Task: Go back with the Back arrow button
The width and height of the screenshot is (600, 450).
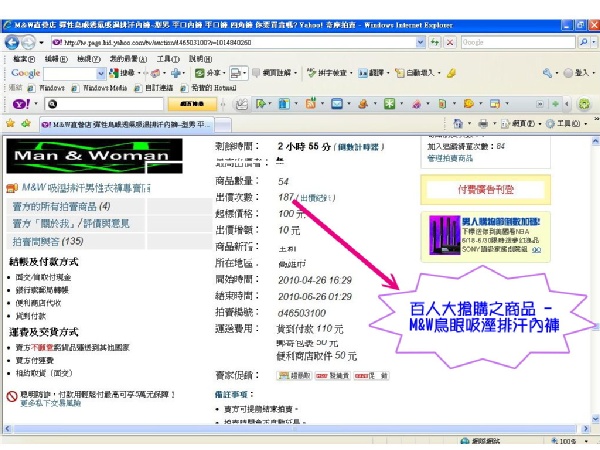Action: (x=12, y=42)
